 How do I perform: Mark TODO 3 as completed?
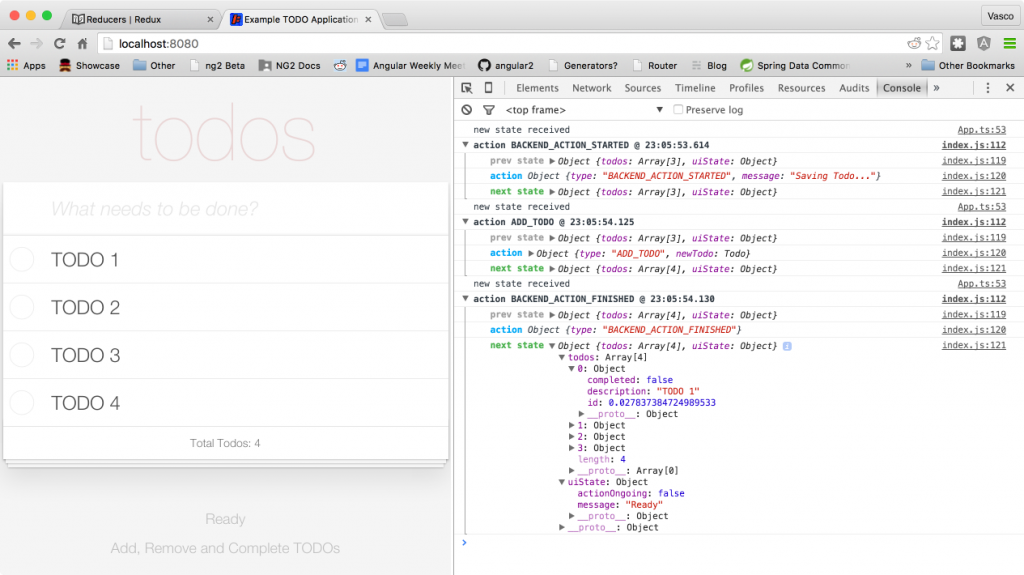(x=22, y=355)
